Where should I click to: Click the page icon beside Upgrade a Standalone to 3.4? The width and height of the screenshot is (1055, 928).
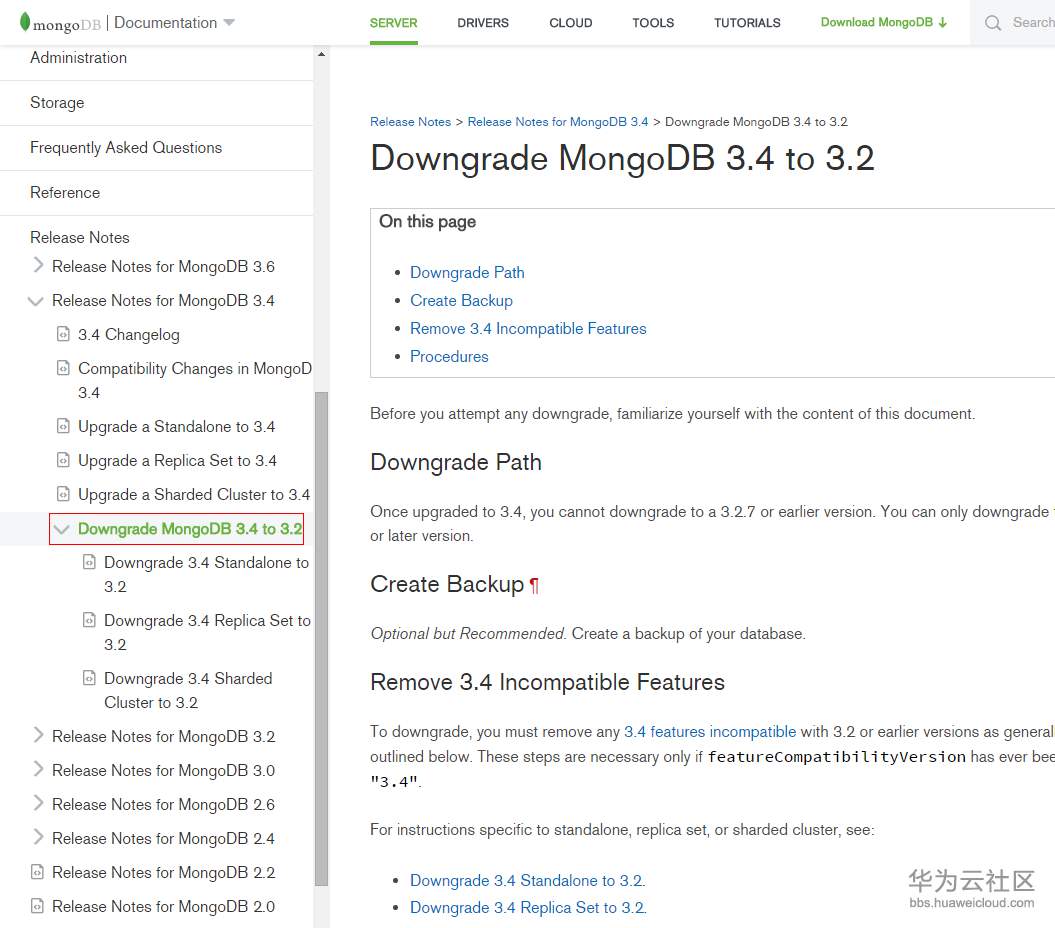(63, 426)
